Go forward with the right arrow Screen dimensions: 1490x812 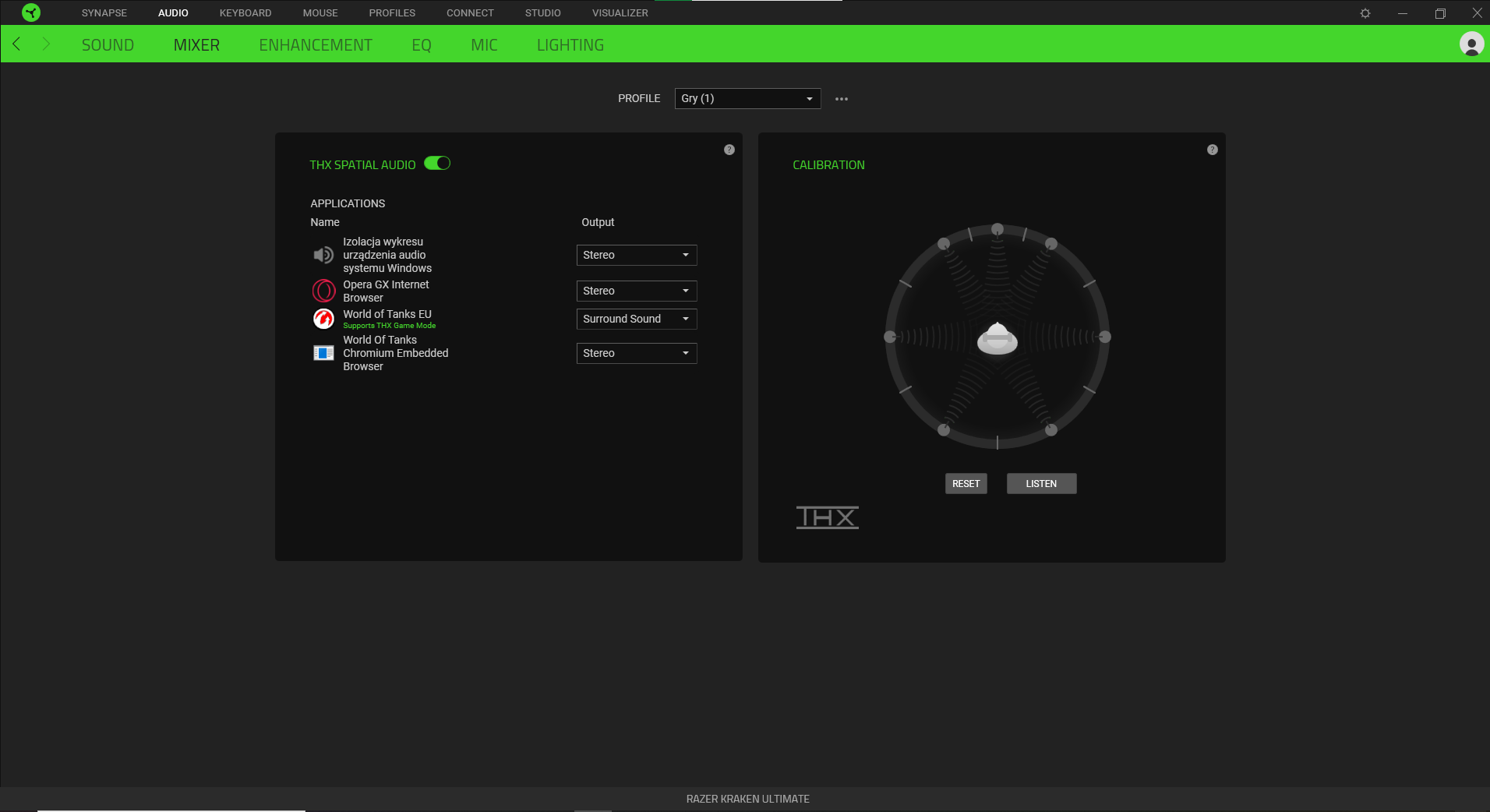(46, 44)
